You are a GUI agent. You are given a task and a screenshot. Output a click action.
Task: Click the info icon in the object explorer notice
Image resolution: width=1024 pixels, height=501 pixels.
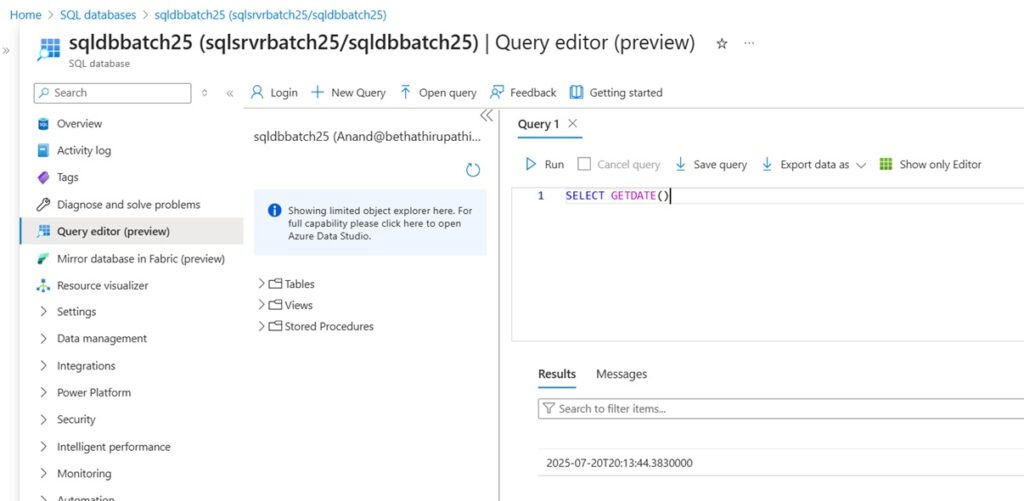(x=275, y=210)
